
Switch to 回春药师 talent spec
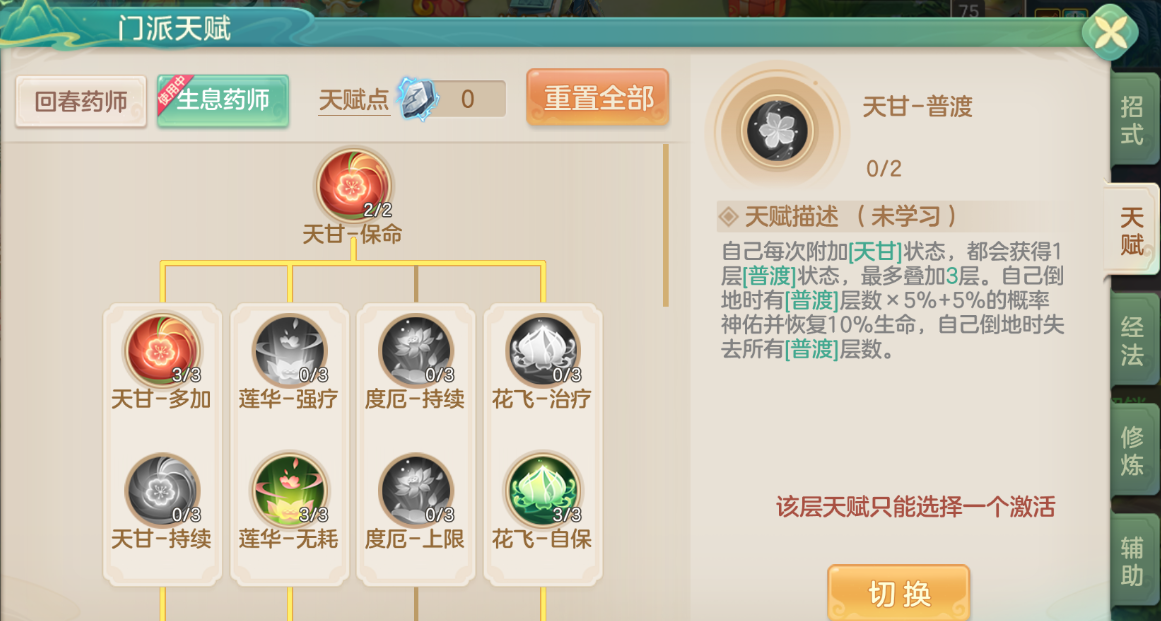(x=81, y=101)
